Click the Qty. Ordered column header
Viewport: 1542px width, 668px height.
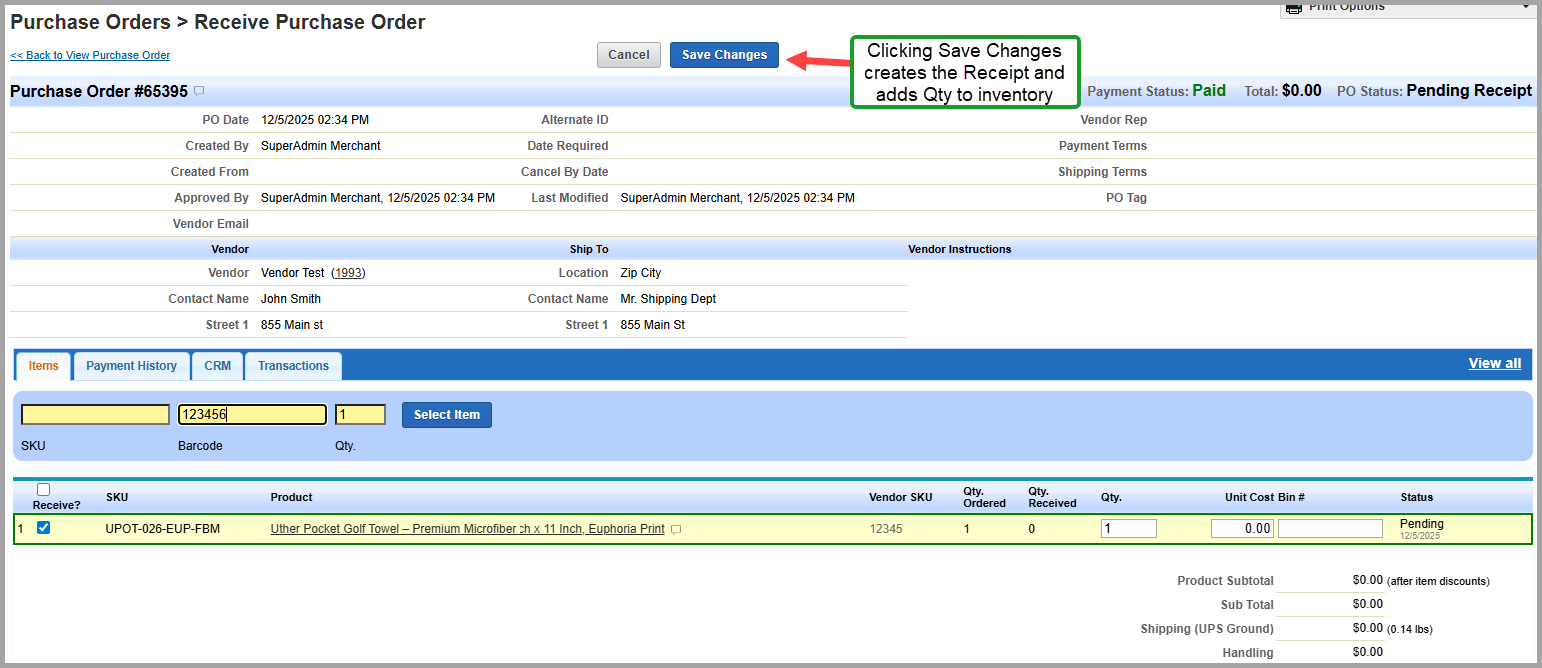point(984,497)
